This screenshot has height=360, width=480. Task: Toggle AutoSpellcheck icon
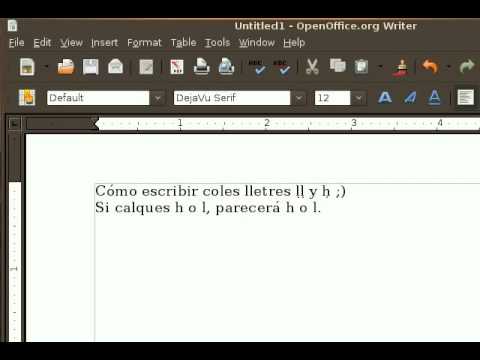point(282,67)
